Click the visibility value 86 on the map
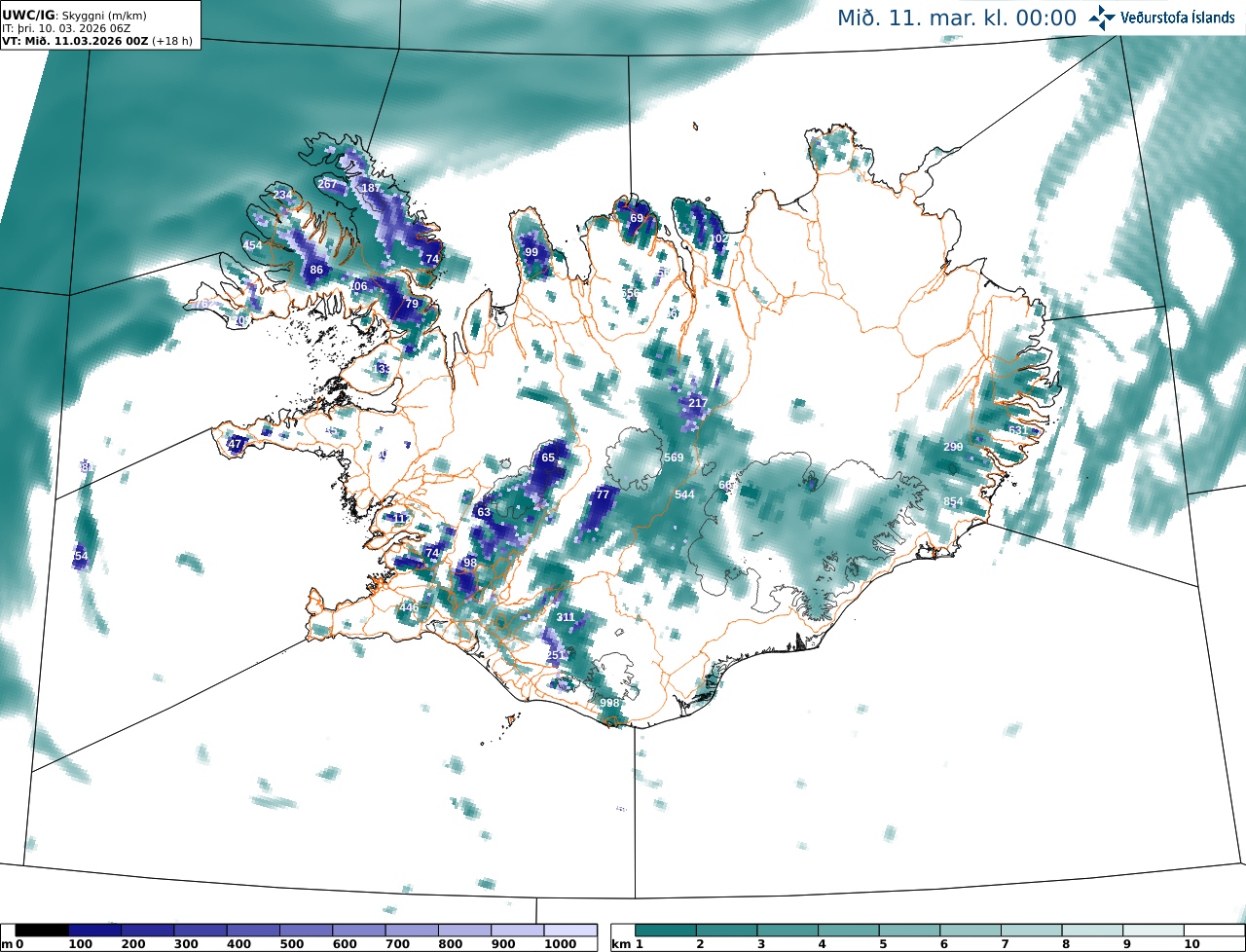Screen dimensions: 1246x952 (x=315, y=270)
